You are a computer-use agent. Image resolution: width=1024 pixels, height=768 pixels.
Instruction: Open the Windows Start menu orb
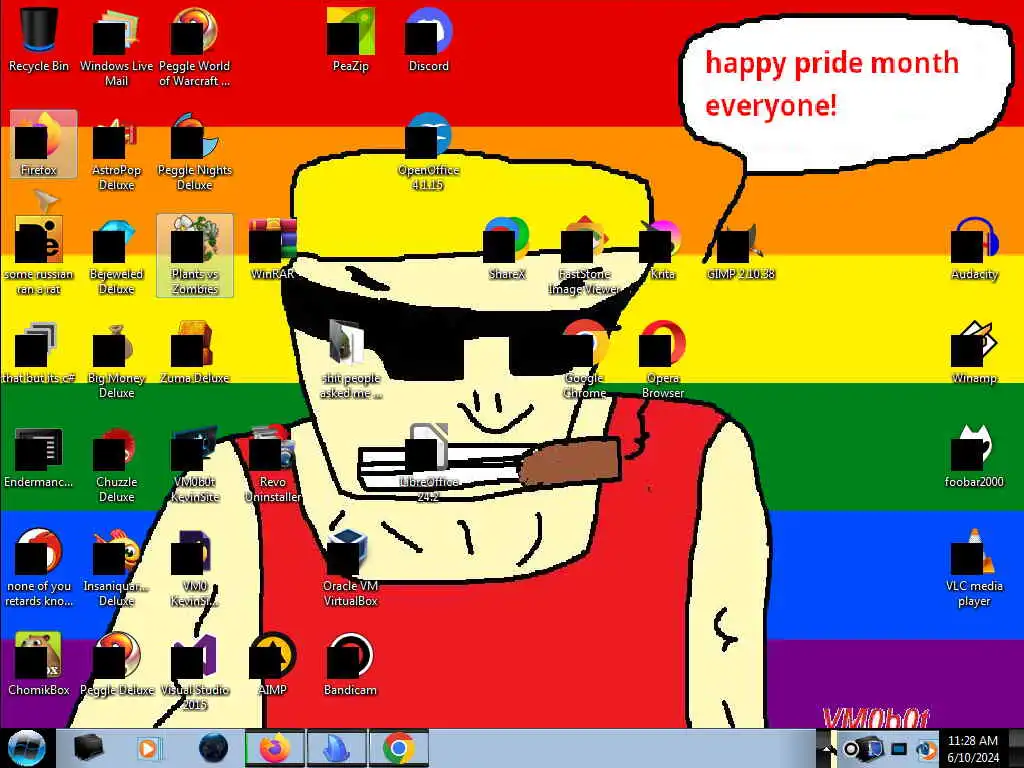(x=26, y=748)
